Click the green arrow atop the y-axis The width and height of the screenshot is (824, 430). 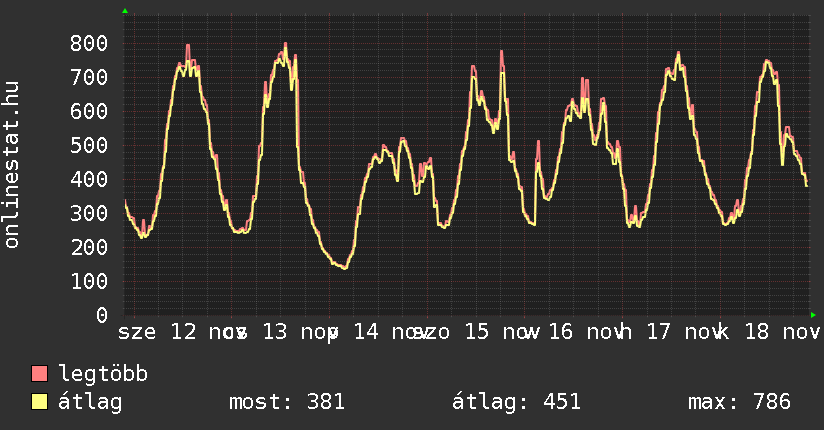pos(125,11)
